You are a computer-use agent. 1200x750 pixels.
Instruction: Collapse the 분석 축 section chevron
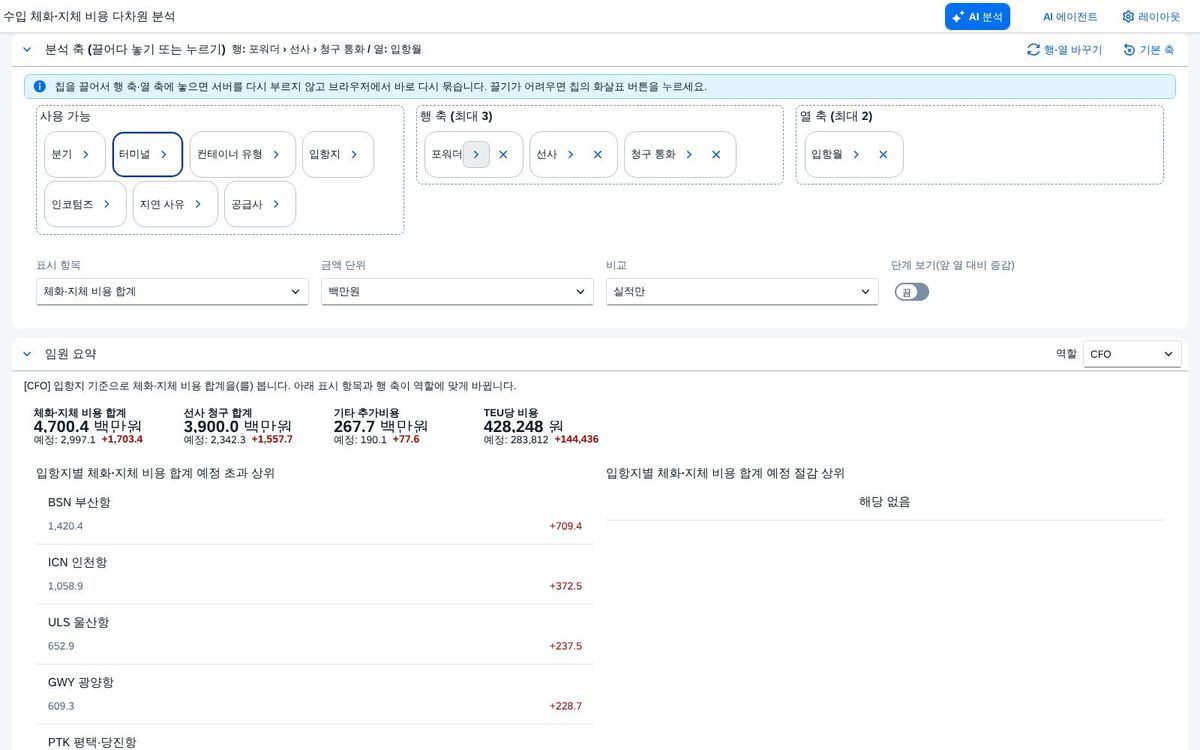(27, 49)
